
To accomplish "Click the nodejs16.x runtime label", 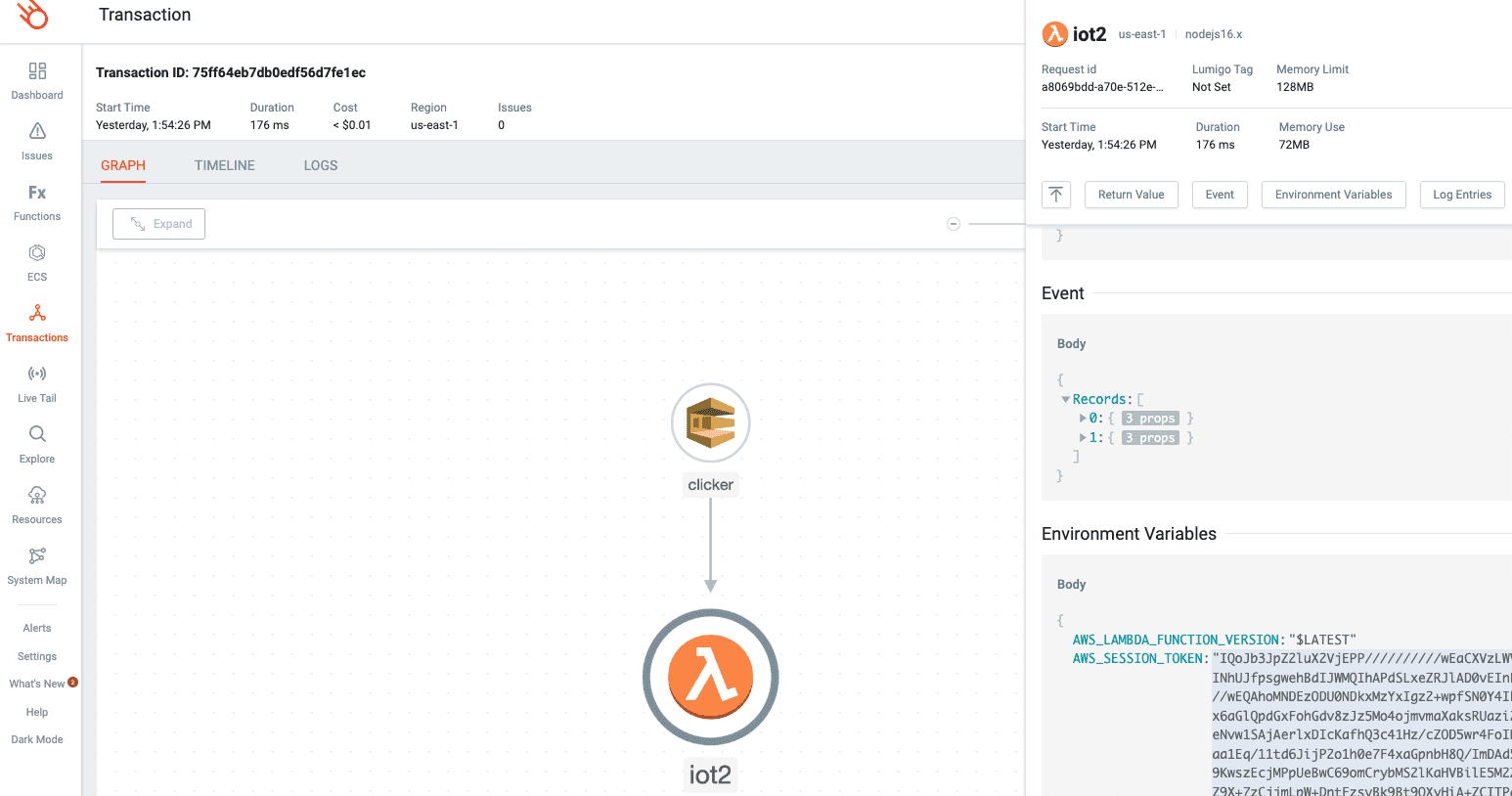I will click(x=1214, y=34).
